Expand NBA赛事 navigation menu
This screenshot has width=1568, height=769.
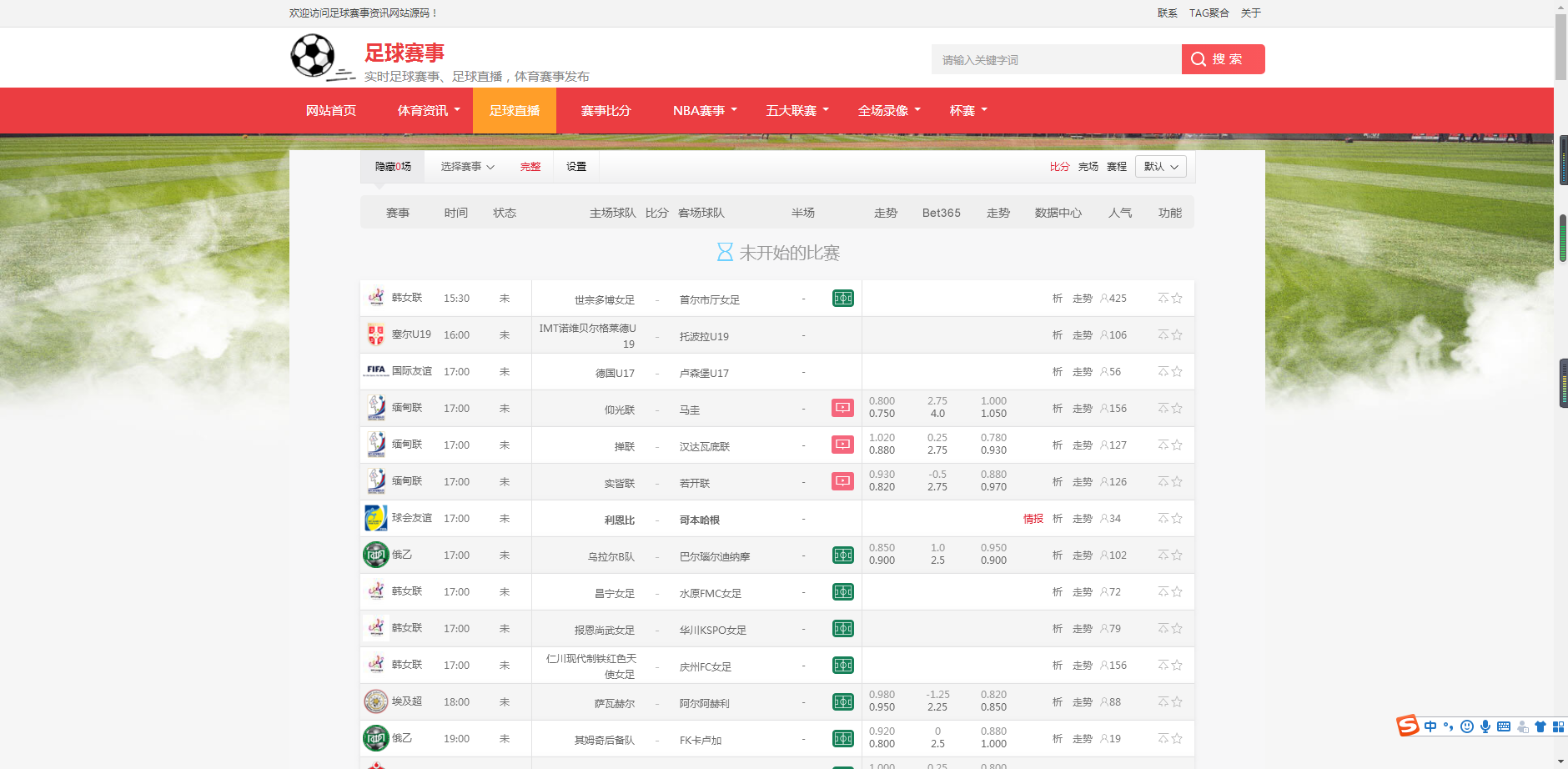(705, 111)
